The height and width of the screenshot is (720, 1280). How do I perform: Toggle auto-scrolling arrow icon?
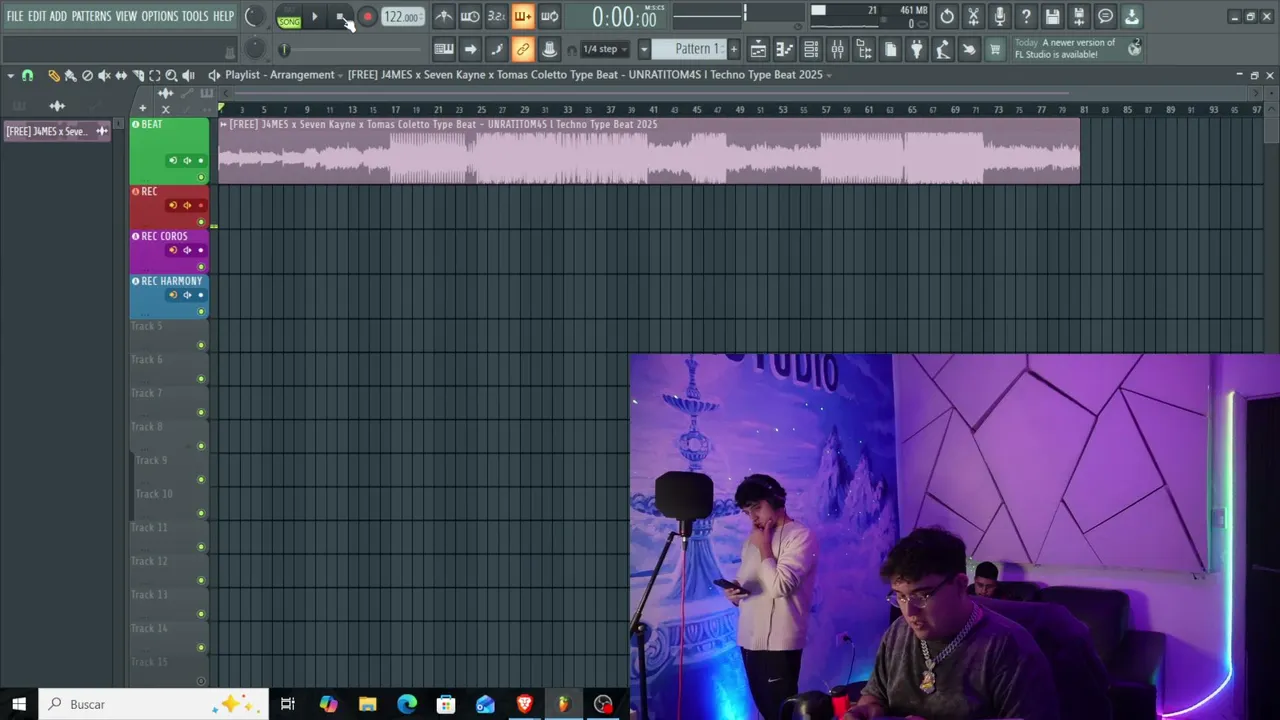(x=470, y=49)
